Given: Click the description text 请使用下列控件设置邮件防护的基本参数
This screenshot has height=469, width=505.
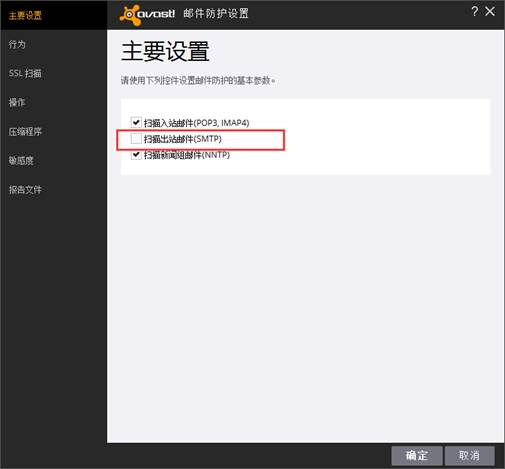Looking at the screenshot, I should coord(197,81).
